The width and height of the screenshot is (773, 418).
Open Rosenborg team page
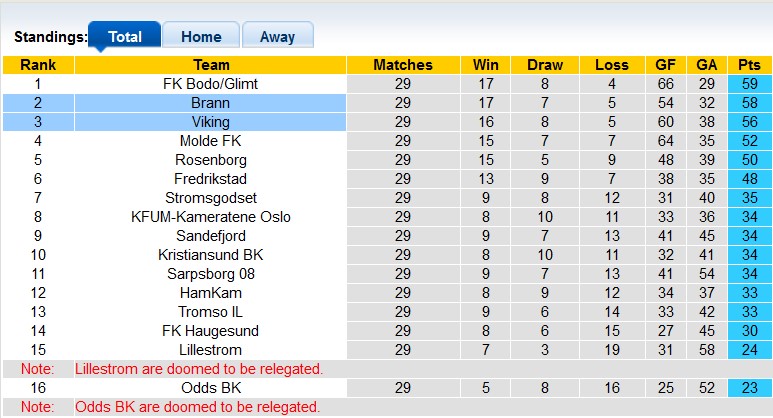pyautogui.click(x=210, y=160)
